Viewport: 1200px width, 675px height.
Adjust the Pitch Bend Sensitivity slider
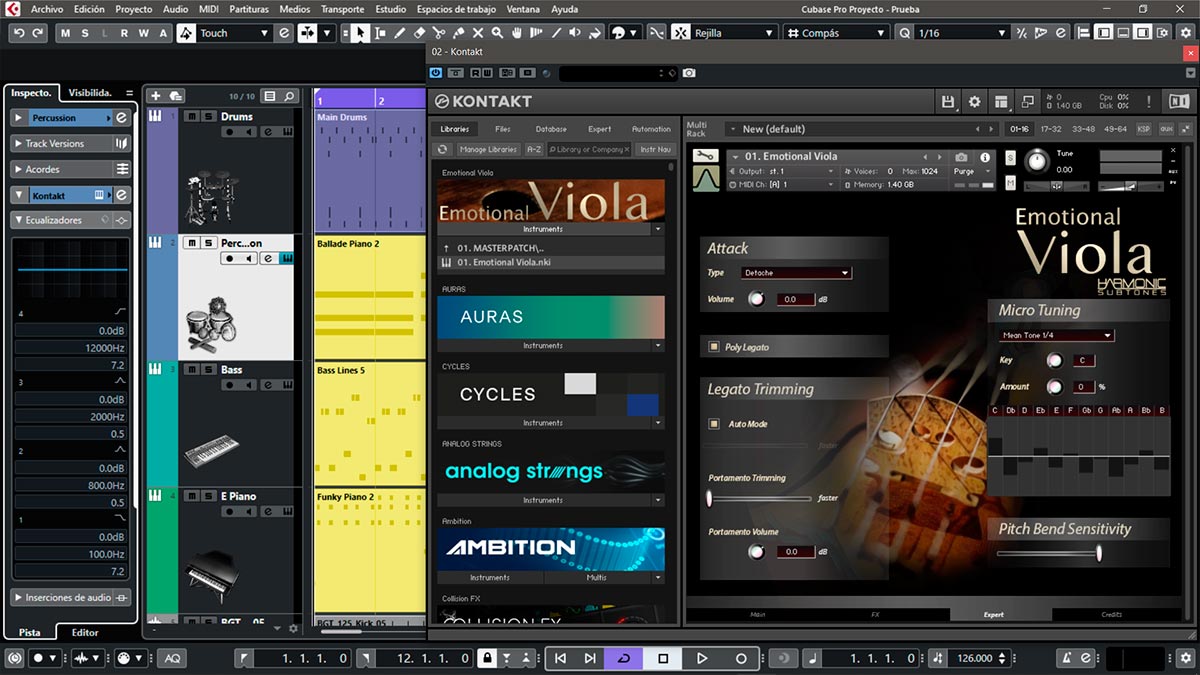1047,552
